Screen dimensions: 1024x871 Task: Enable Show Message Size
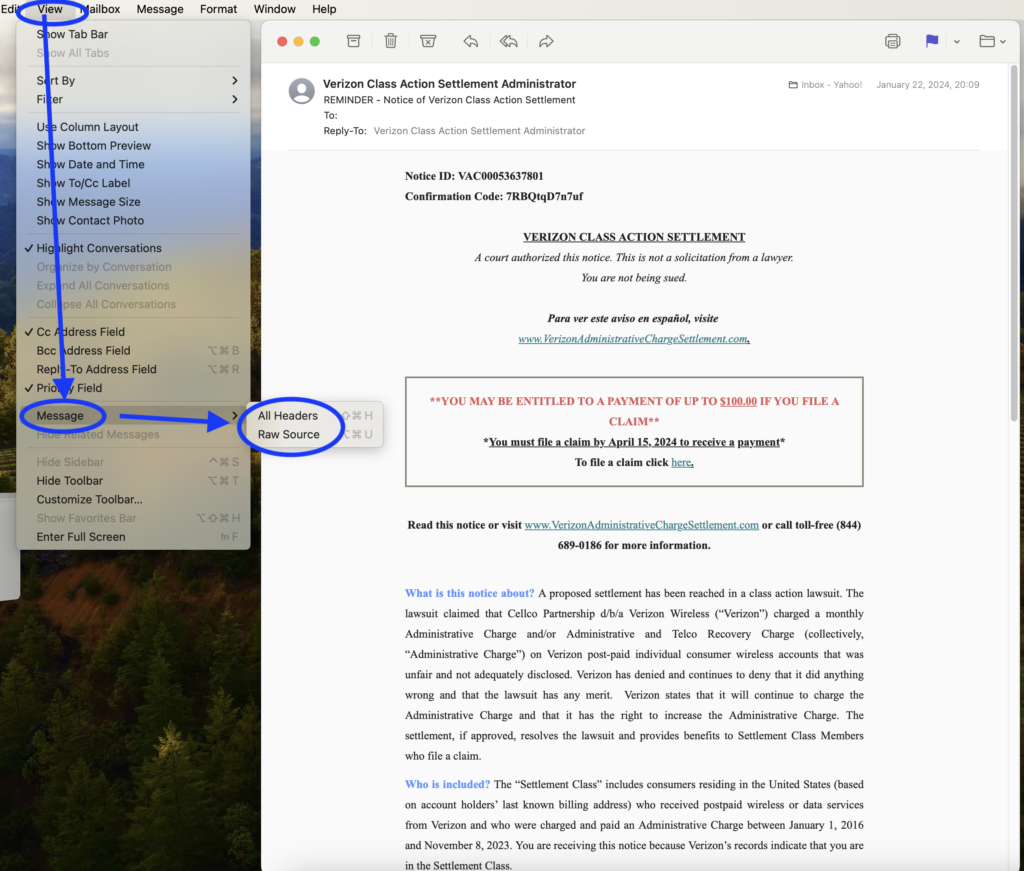(x=133, y=202)
